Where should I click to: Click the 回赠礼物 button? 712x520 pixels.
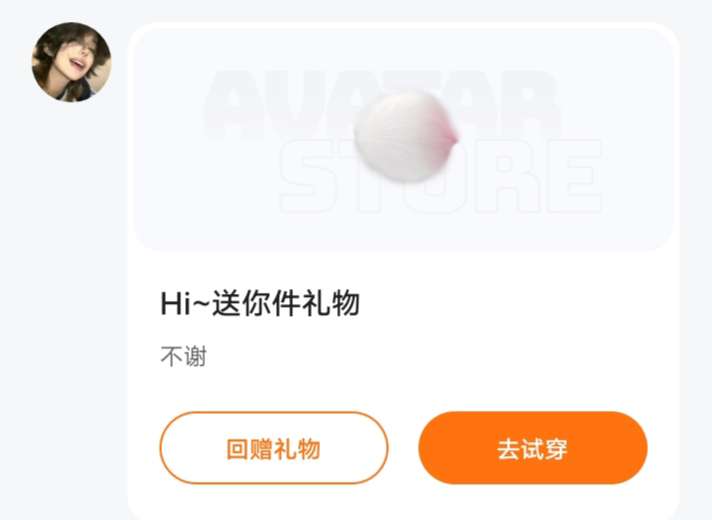(274, 448)
